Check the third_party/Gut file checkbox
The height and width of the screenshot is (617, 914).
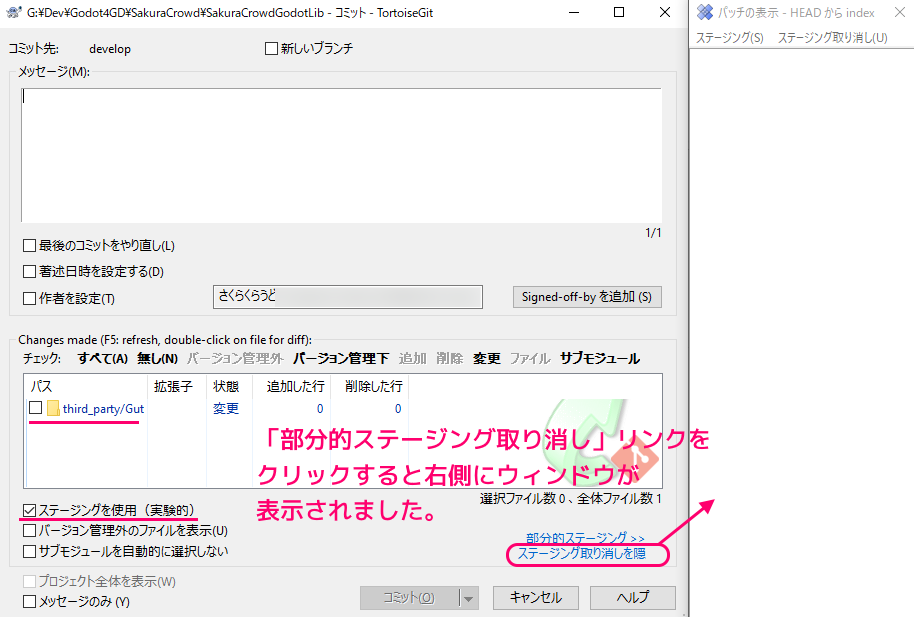click(x=36, y=408)
